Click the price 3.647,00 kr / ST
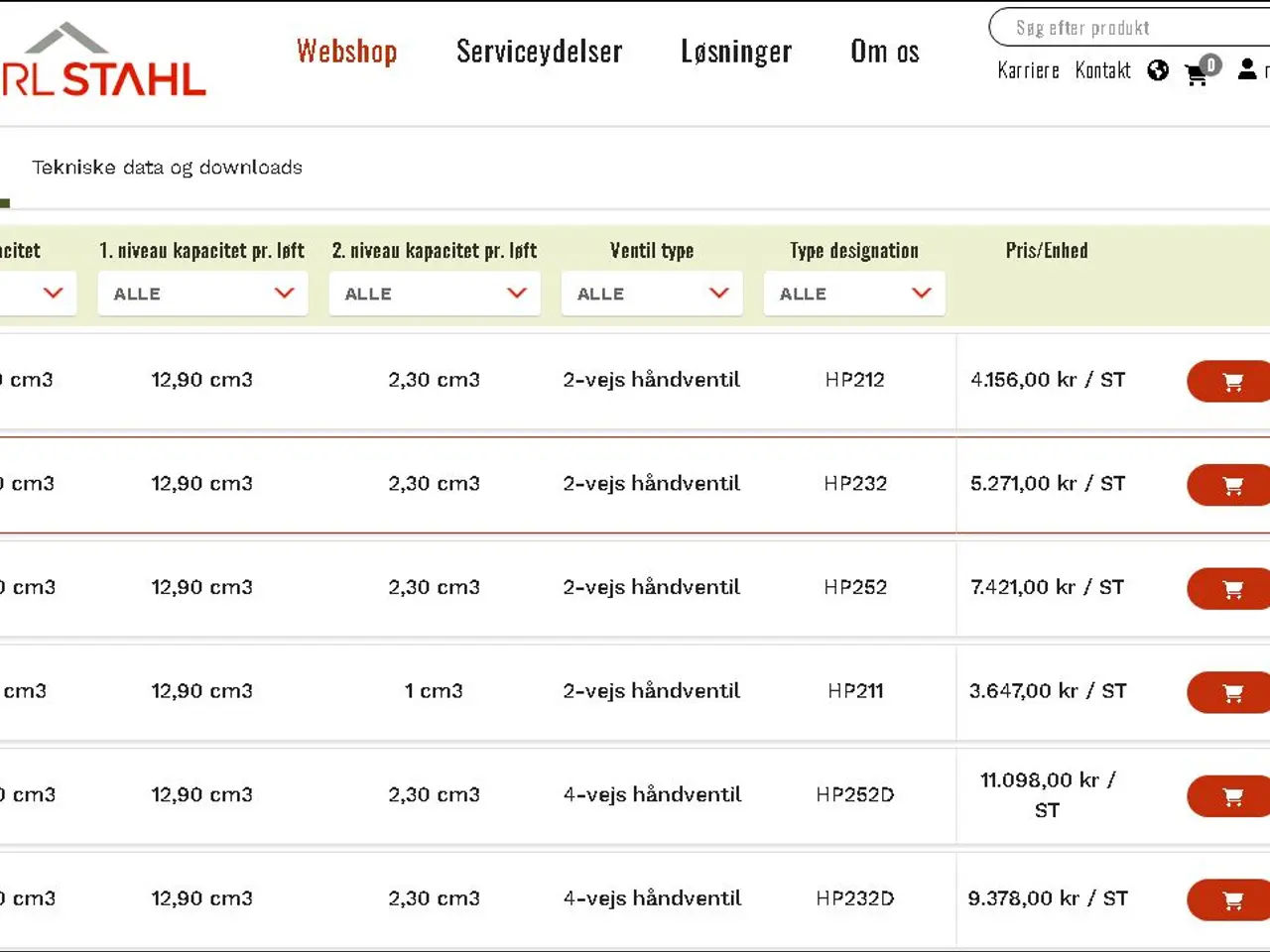The width and height of the screenshot is (1270, 952). click(1048, 691)
